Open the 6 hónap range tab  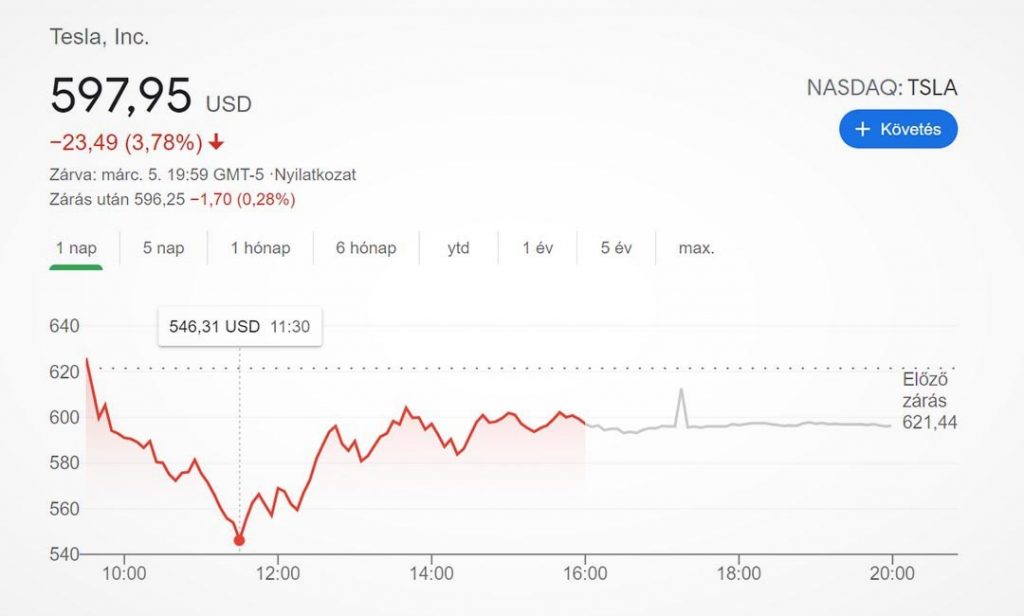coord(366,248)
